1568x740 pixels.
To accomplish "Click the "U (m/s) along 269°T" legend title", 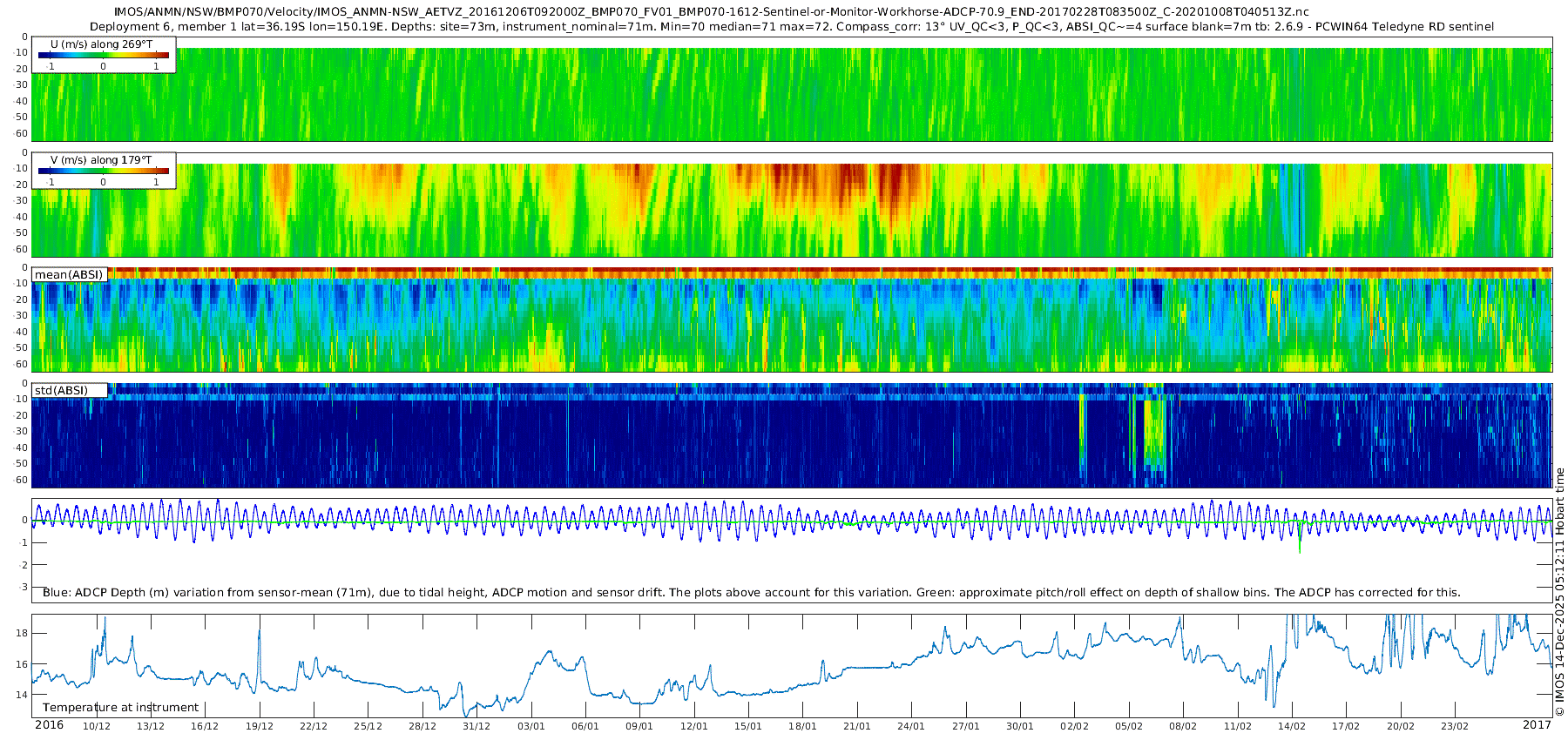I will tap(101, 44).
